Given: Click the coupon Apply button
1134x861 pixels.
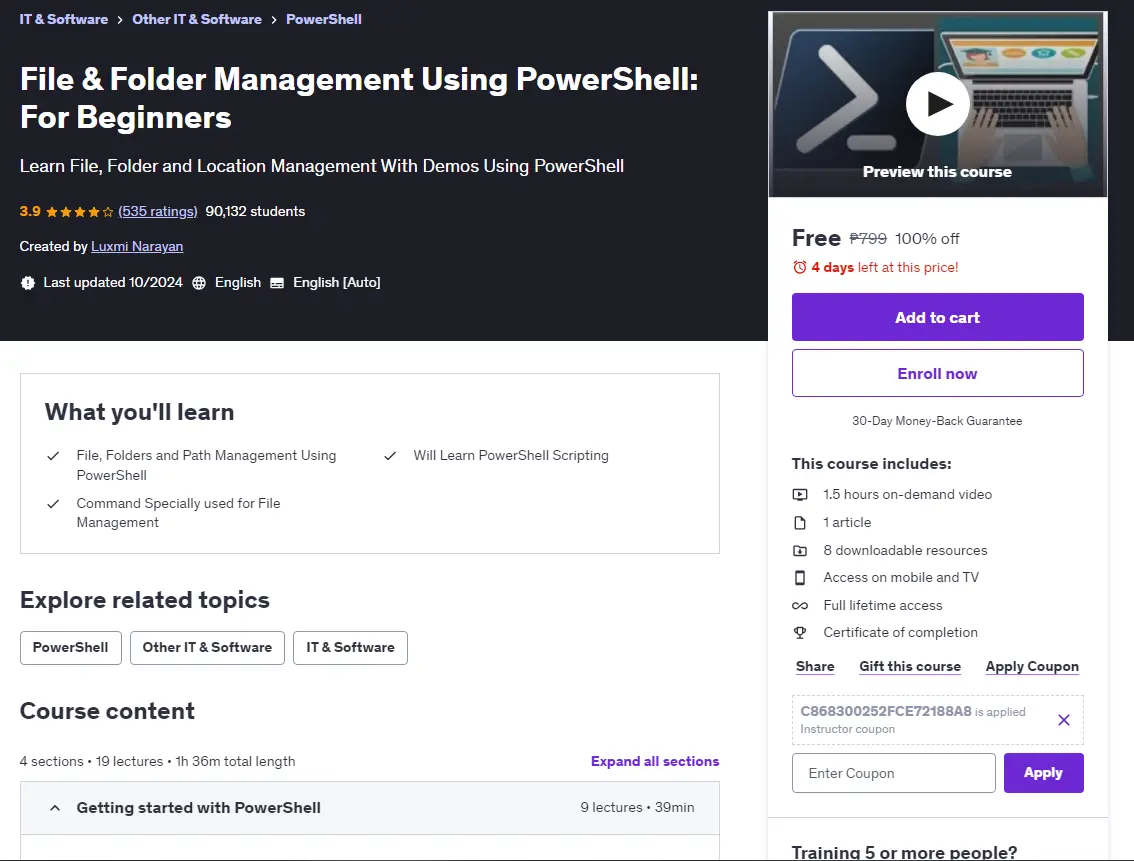Looking at the screenshot, I should pyautogui.click(x=1043, y=773).
